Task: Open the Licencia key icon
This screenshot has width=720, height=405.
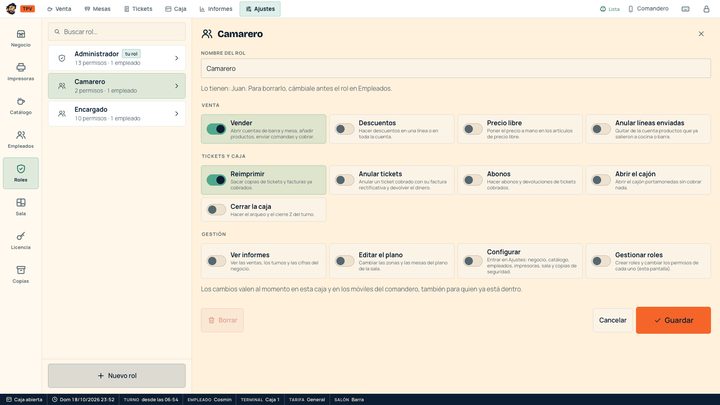Action: point(21,236)
